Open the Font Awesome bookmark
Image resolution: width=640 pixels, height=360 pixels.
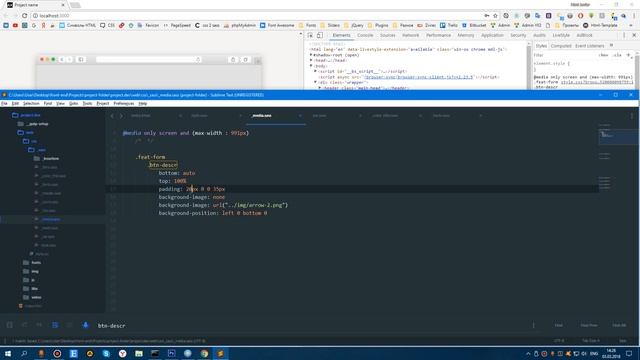(277, 25)
